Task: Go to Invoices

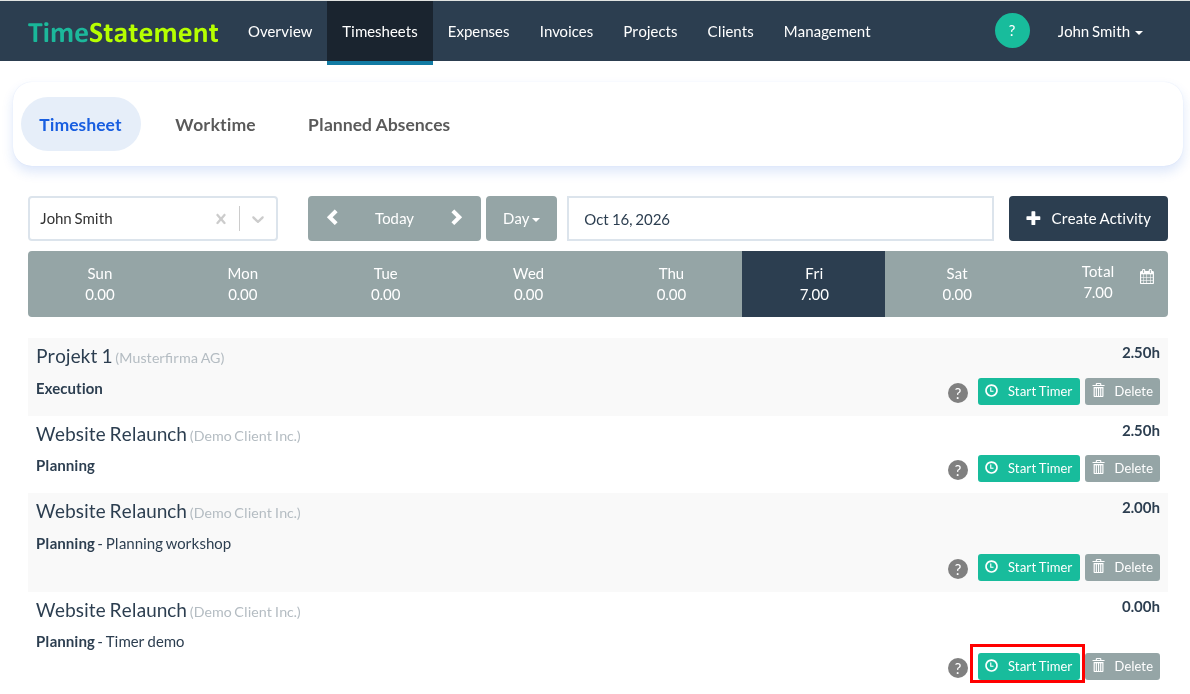Action: pos(566,31)
